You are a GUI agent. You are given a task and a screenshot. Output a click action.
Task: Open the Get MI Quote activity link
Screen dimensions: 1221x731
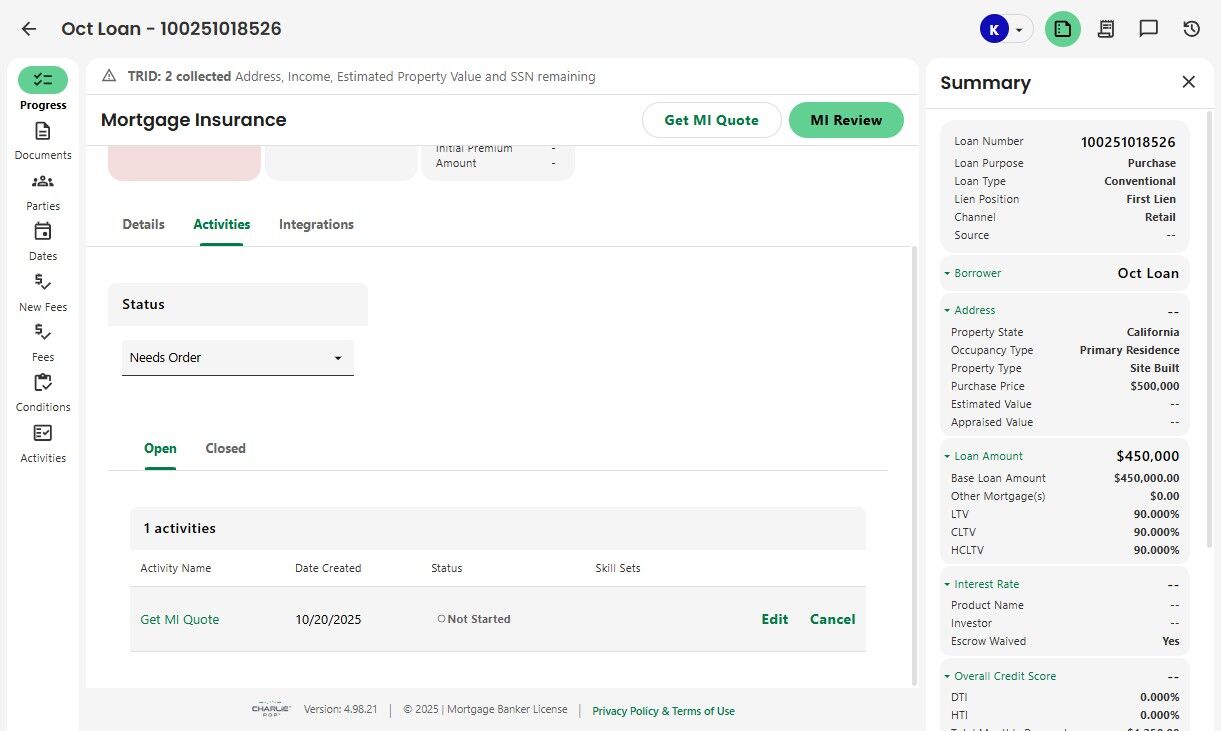(180, 620)
